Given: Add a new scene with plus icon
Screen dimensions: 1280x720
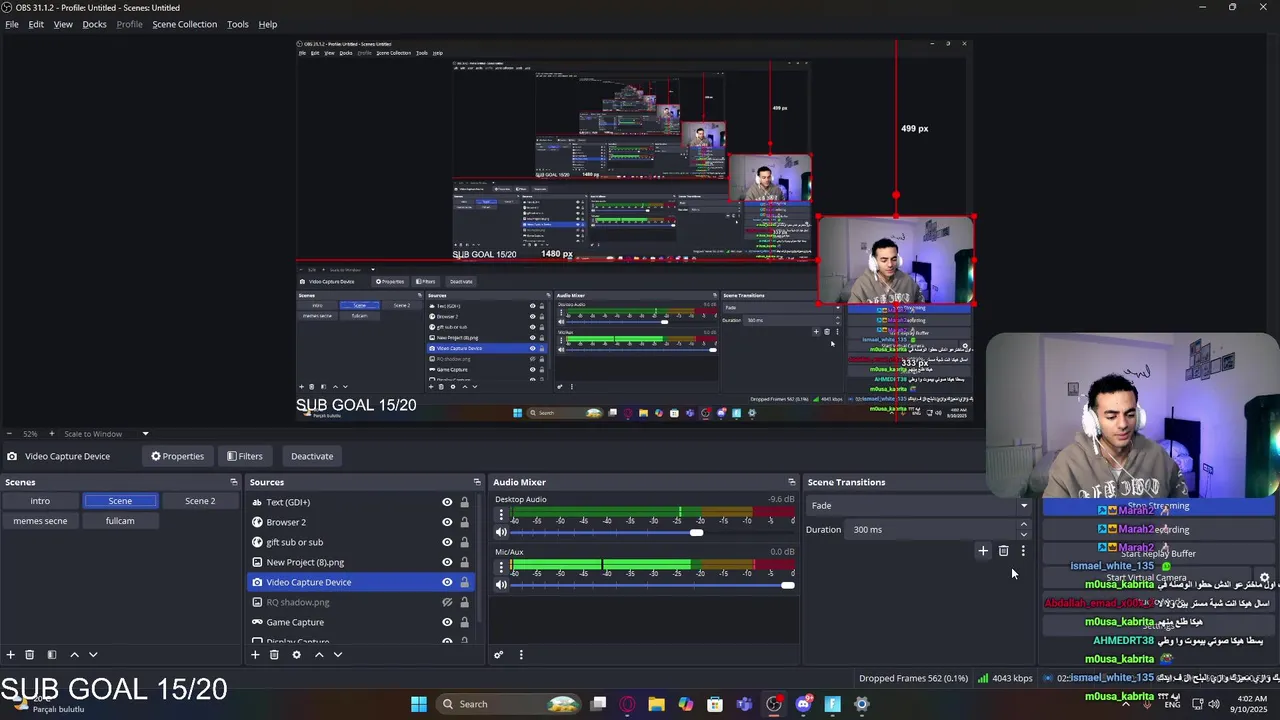Looking at the screenshot, I should pyautogui.click(x=10, y=655).
